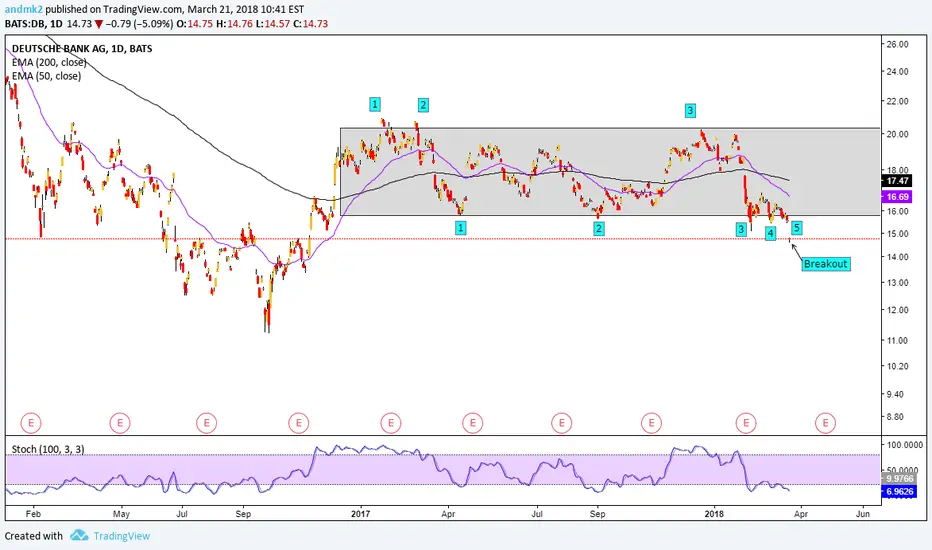Select the Breakout annotation label
The image size is (932, 550).
click(x=826, y=264)
